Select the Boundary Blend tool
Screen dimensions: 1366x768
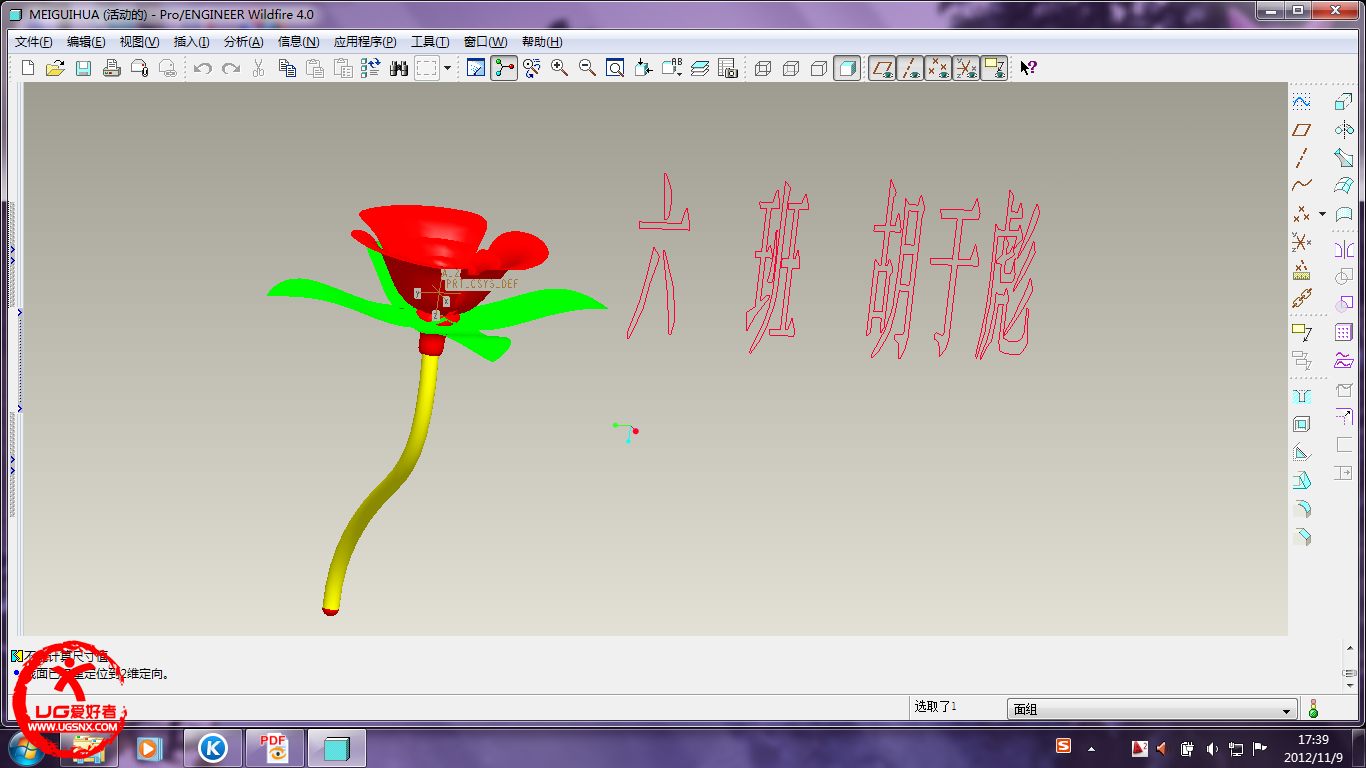pos(1344,186)
